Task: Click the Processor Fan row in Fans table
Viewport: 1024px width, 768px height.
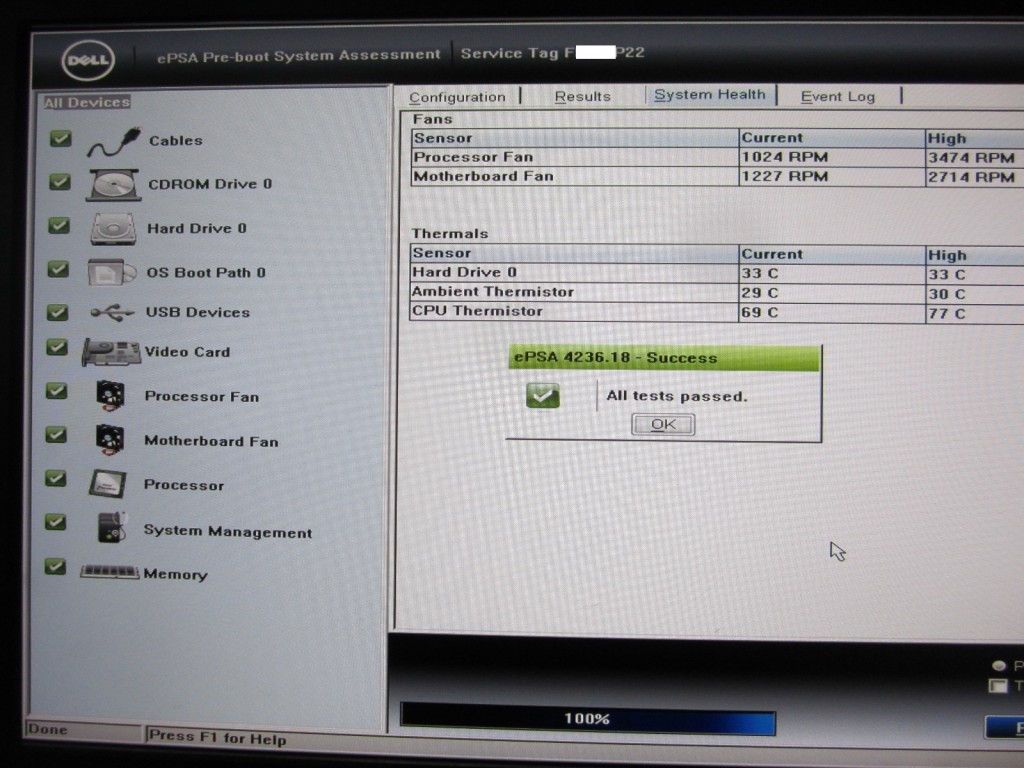Action: coord(717,157)
